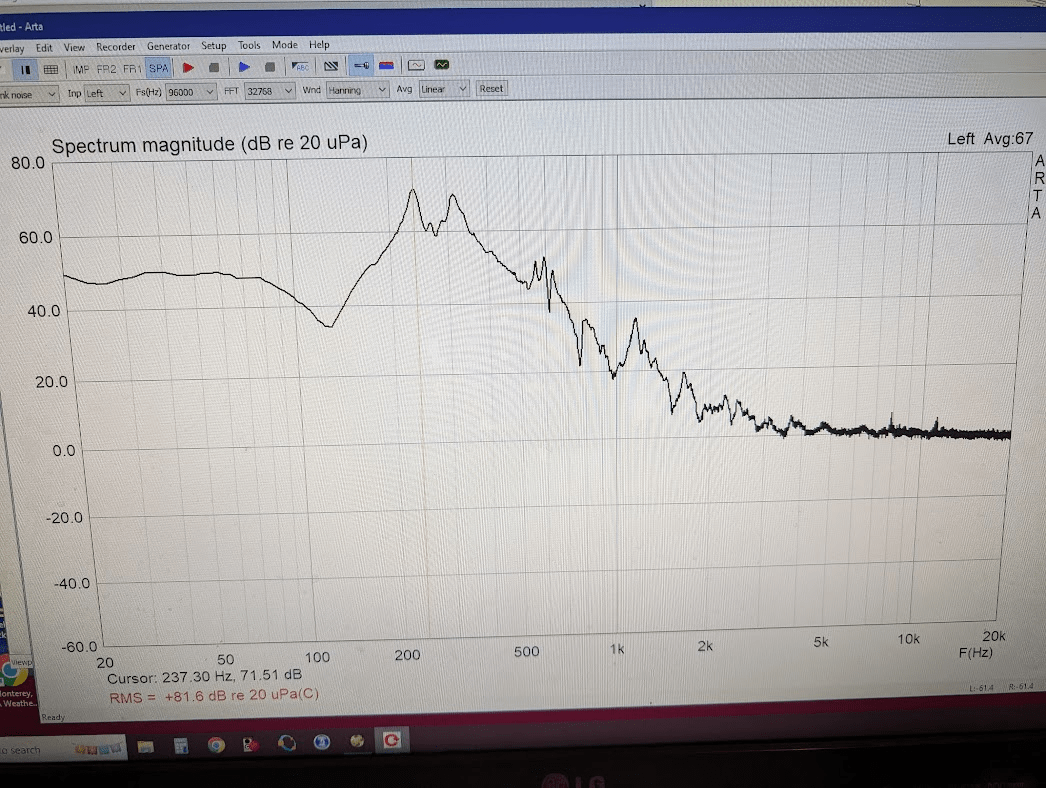The width and height of the screenshot is (1046, 788).
Task: Click the ABC text overlay icon
Action: (x=301, y=66)
